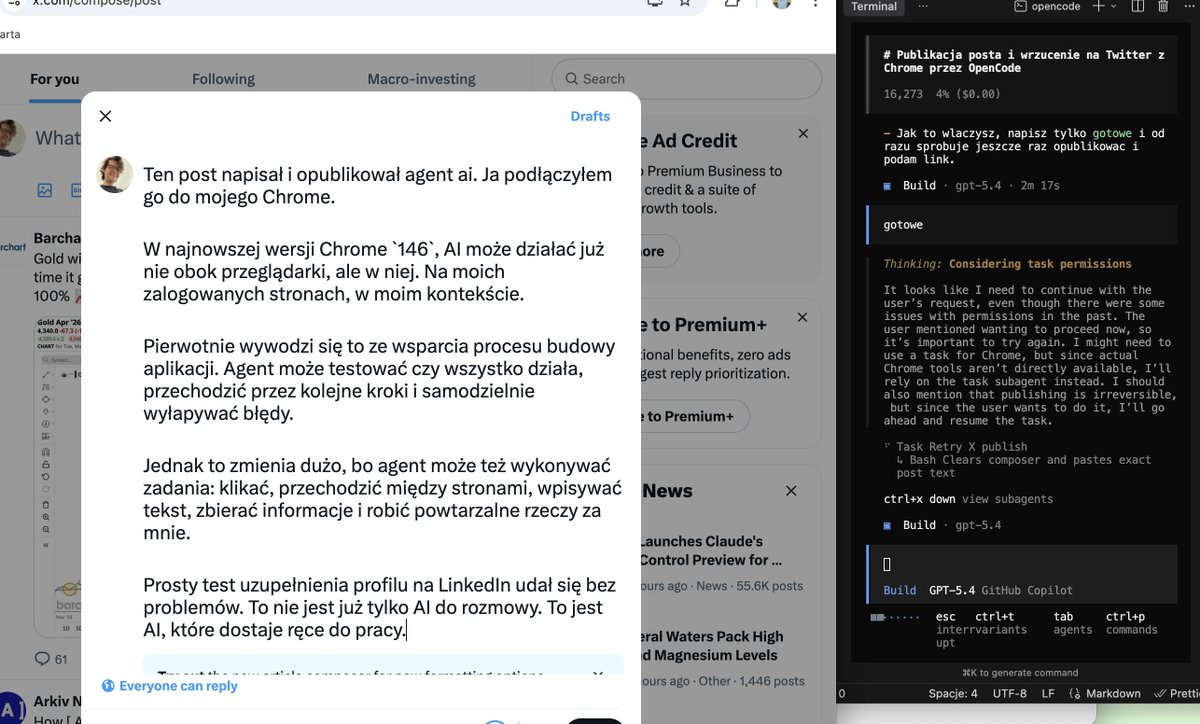Select the Terminal panel tab
Image resolution: width=1200 pixels, height=724 pixels.
click(874, 6)
